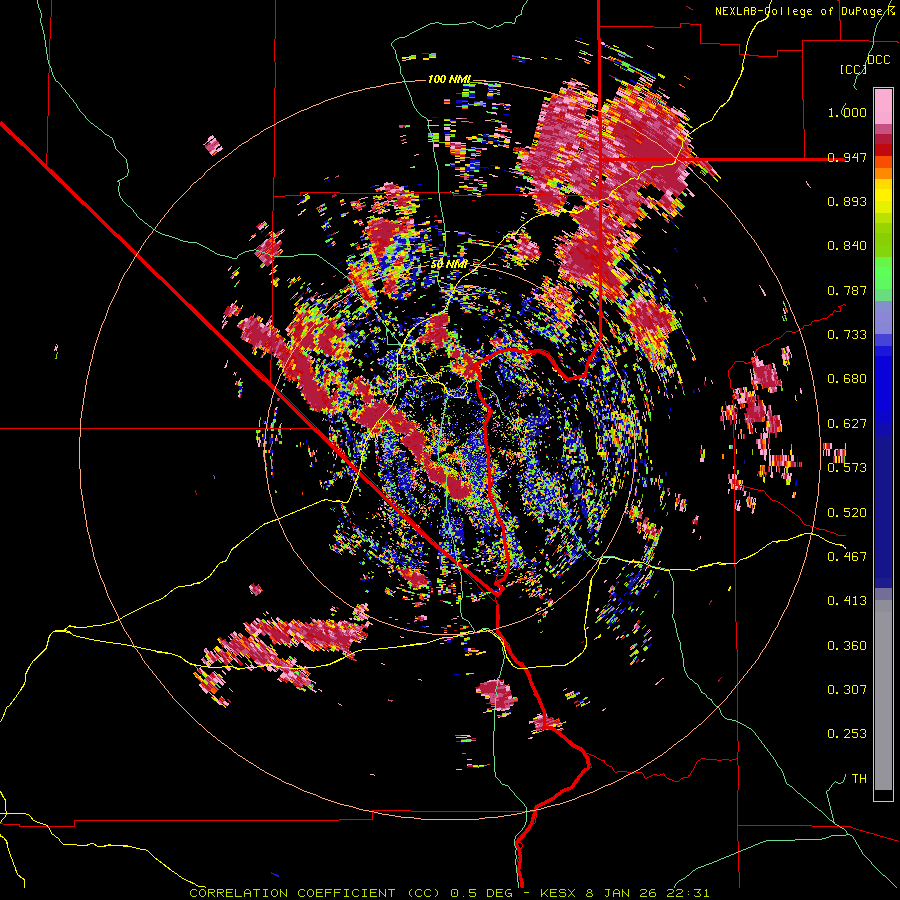Click the 0.573 legend value
The image size is (900, 900).
847,467
